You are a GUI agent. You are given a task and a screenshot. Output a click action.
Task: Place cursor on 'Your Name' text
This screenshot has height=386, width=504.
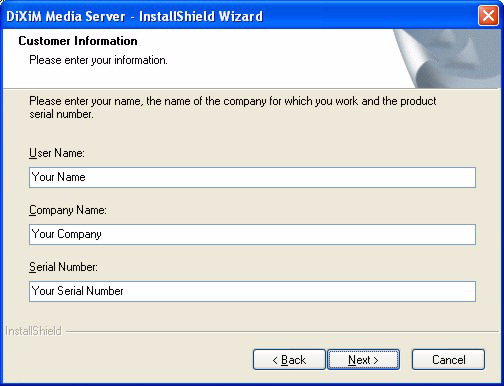tap(59, 177)
